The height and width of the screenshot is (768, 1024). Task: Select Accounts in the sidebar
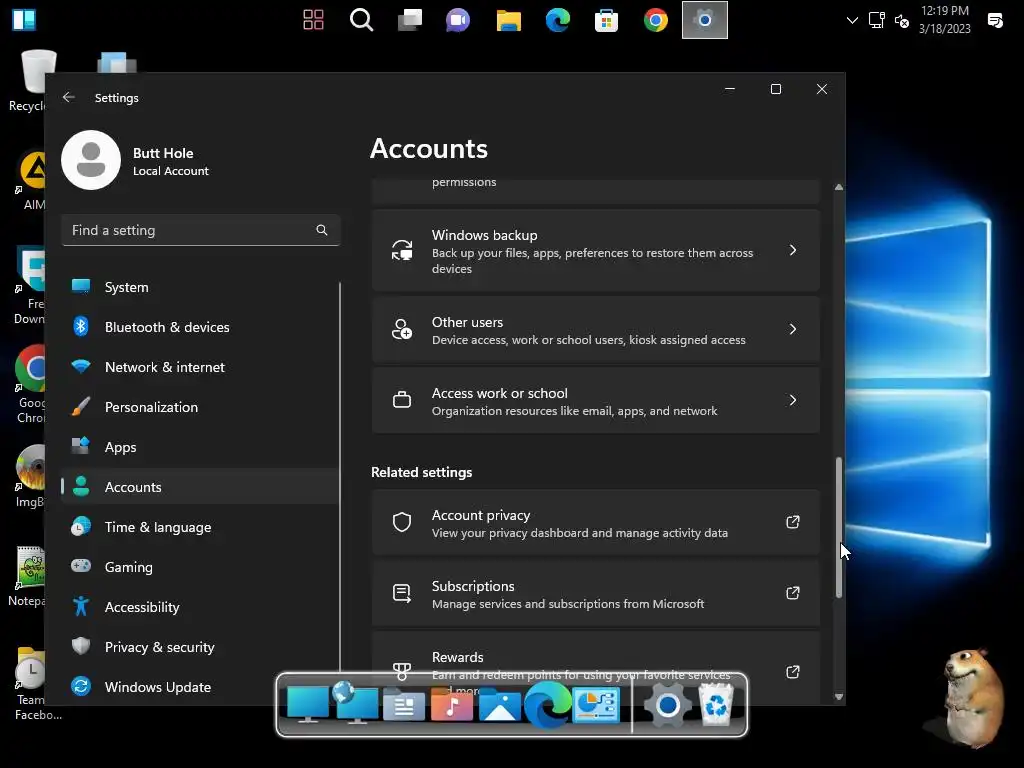(x=199, y=487)
